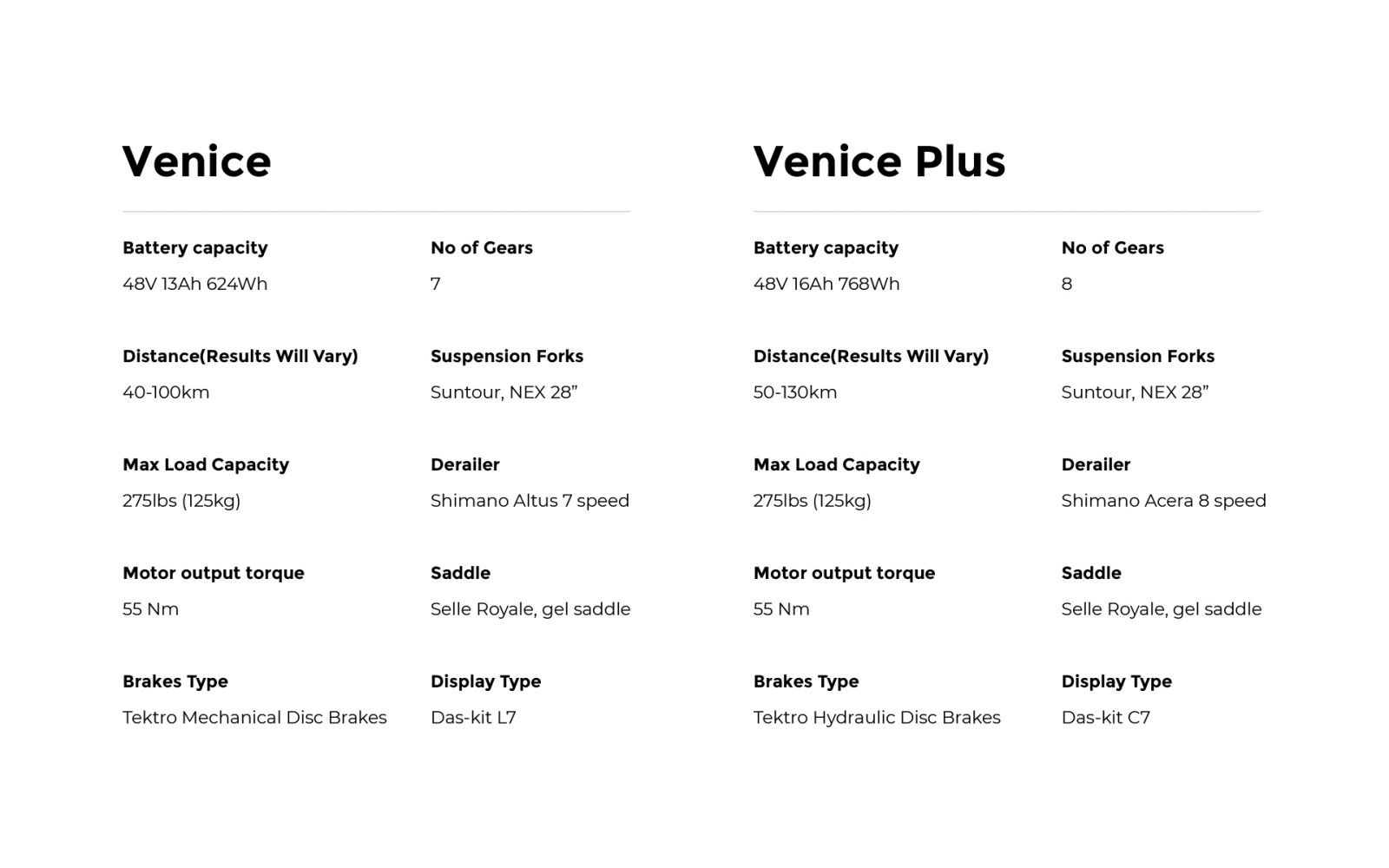The image size is (1389, 868).
Task: Click the Das-kit C7 display value
Action: (x=1105, y=718)
